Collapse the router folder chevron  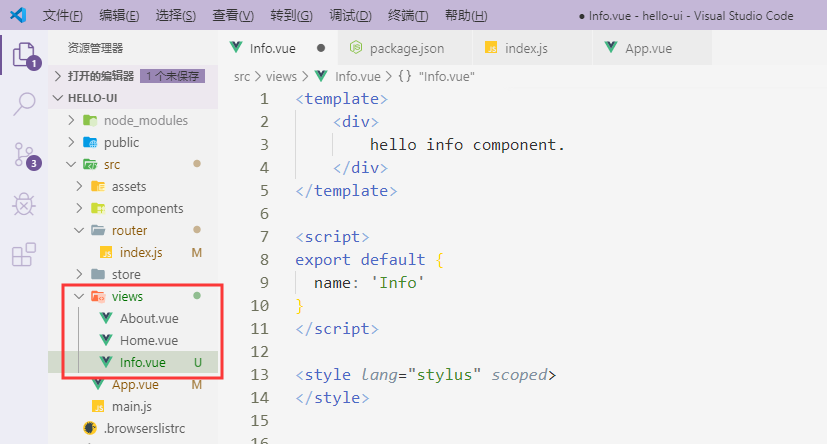79,230
